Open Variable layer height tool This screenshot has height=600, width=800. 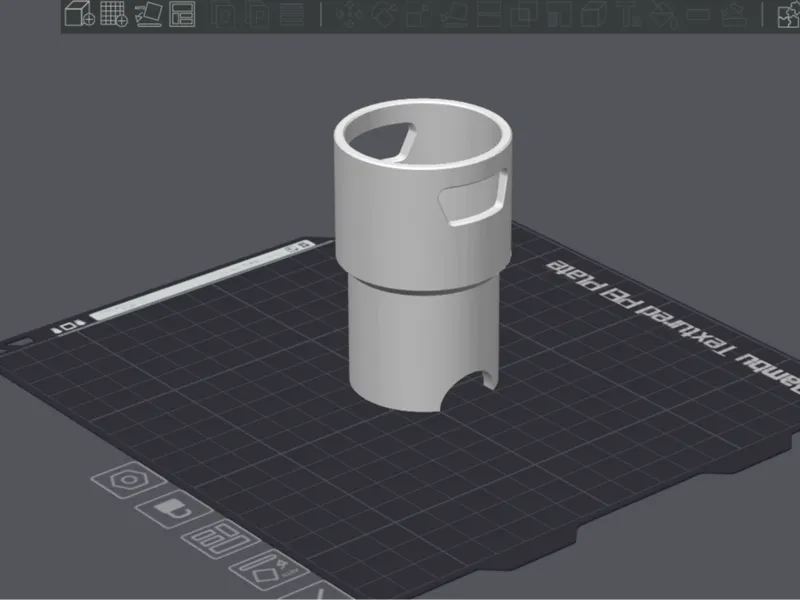292,14
